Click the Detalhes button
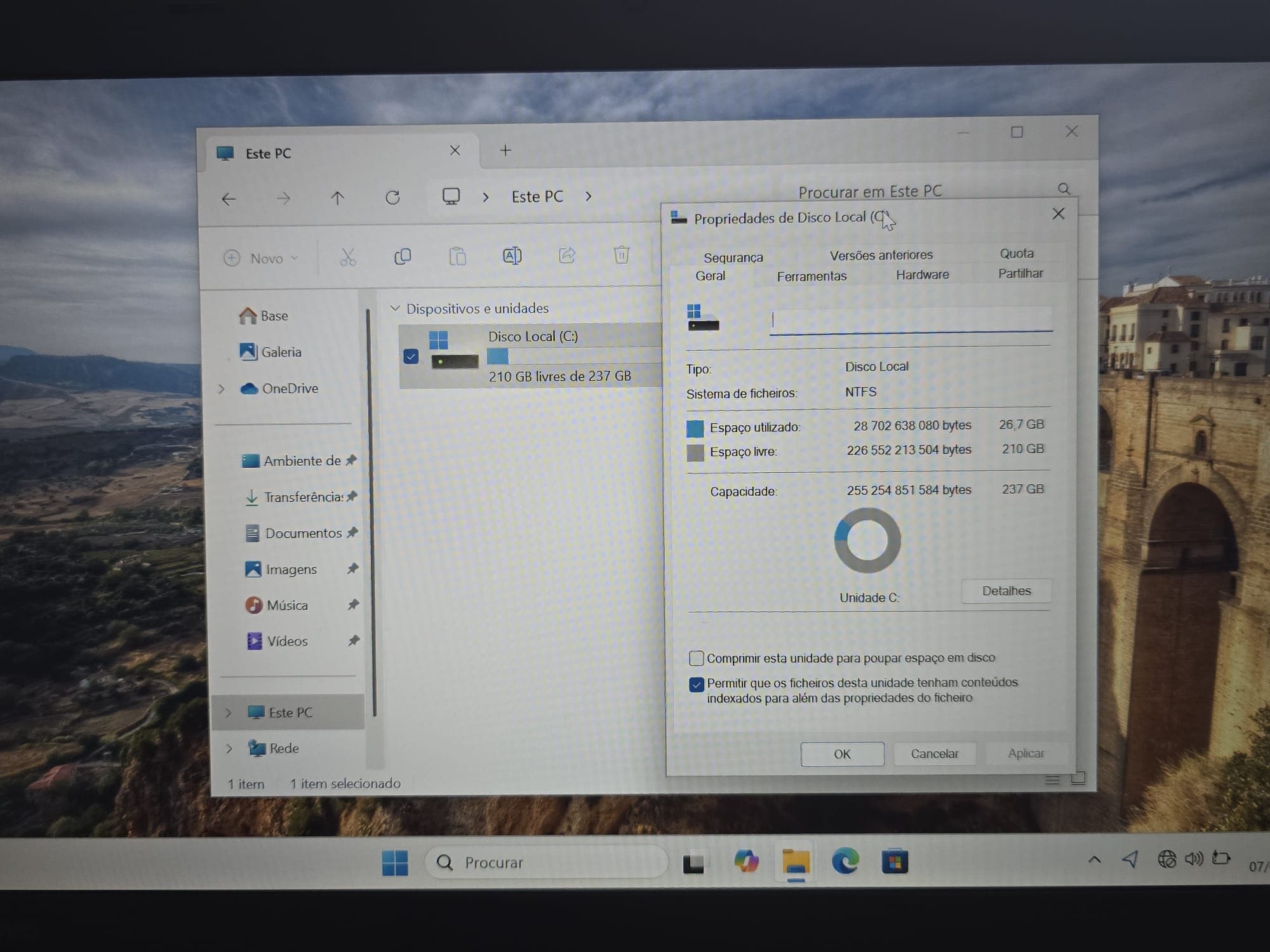 1006,591
